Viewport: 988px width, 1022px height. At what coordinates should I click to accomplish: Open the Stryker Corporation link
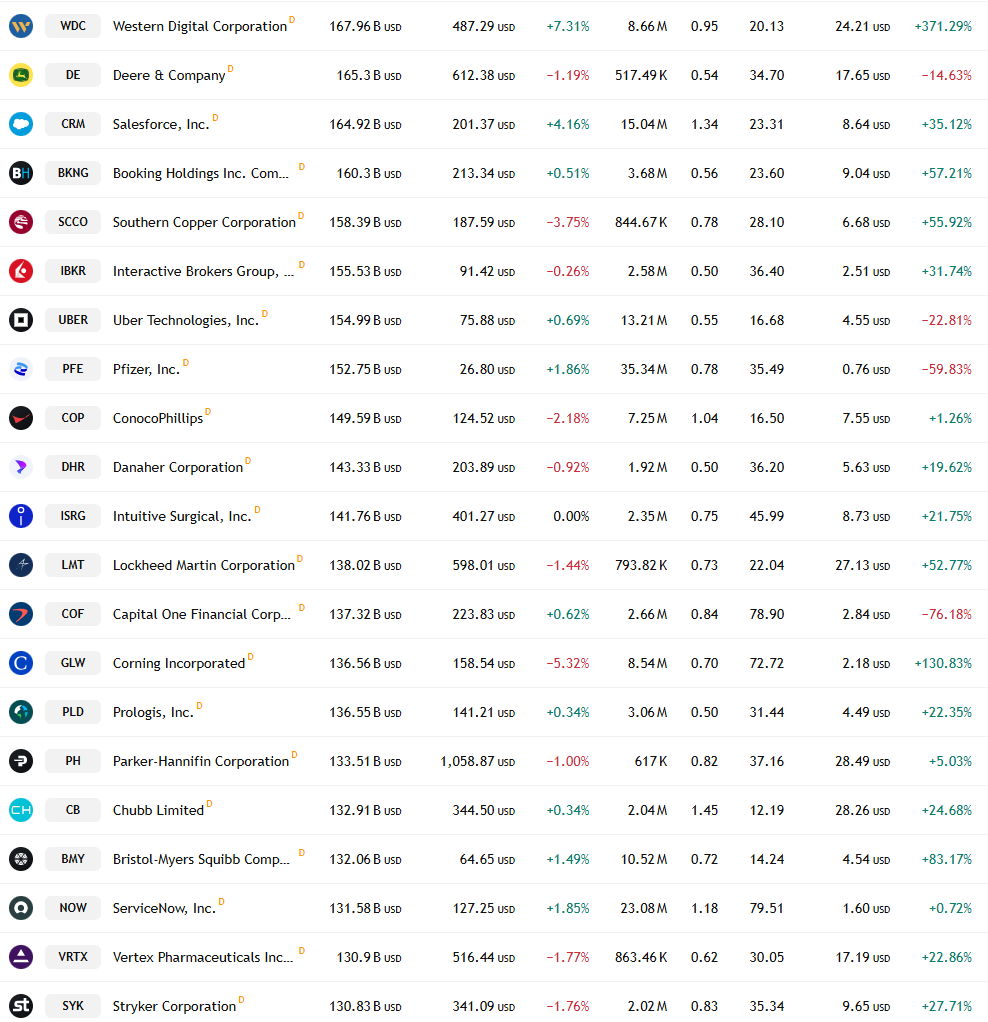point(174,1006)
